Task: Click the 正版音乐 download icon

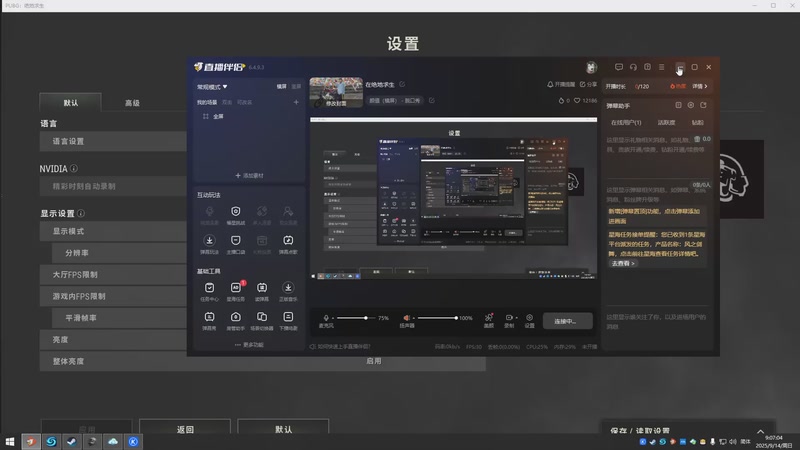Action: coord(288,291)
